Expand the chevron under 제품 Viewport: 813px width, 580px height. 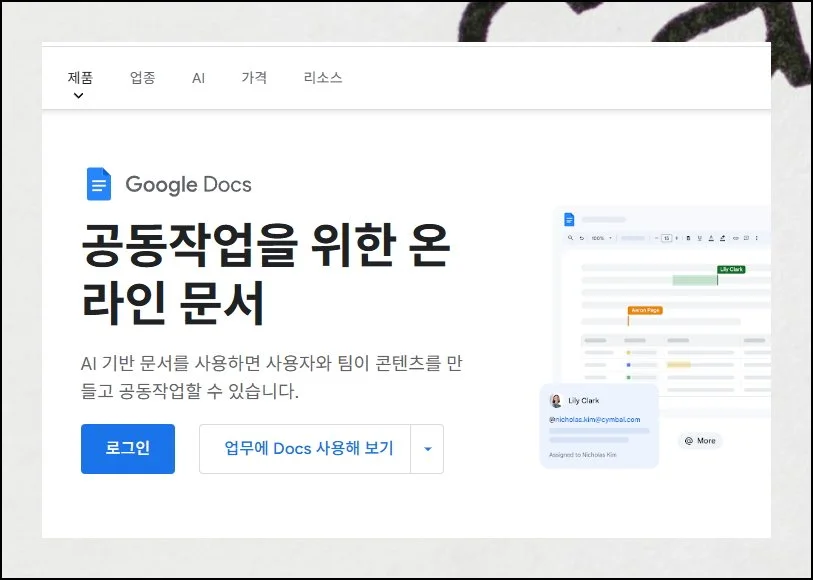(x=79, y=96)
